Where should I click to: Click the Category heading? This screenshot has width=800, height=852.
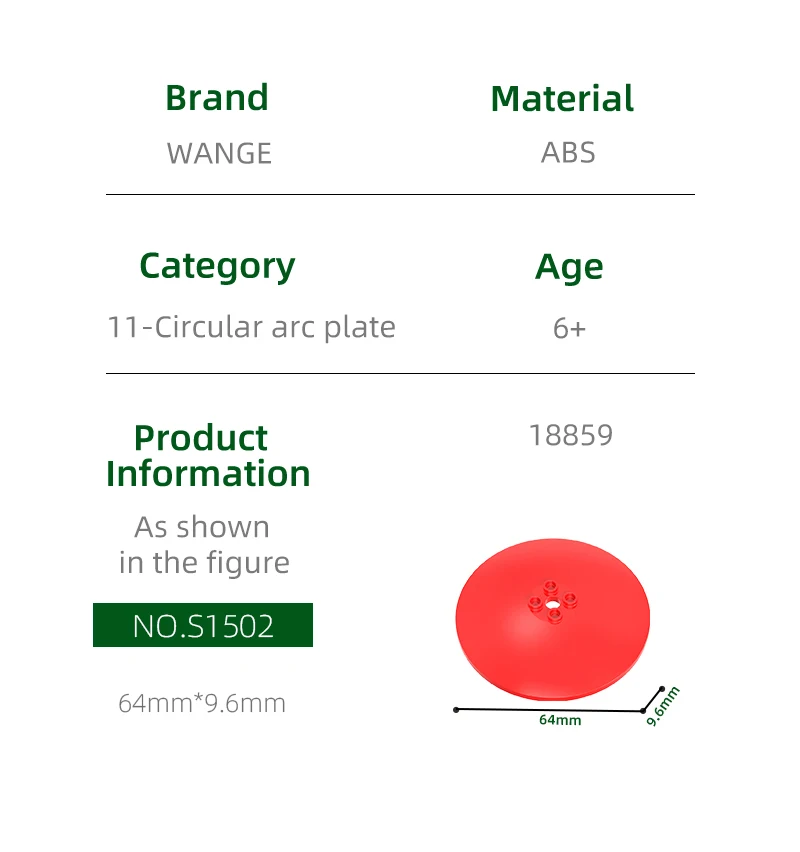click(x=217, y=266)
